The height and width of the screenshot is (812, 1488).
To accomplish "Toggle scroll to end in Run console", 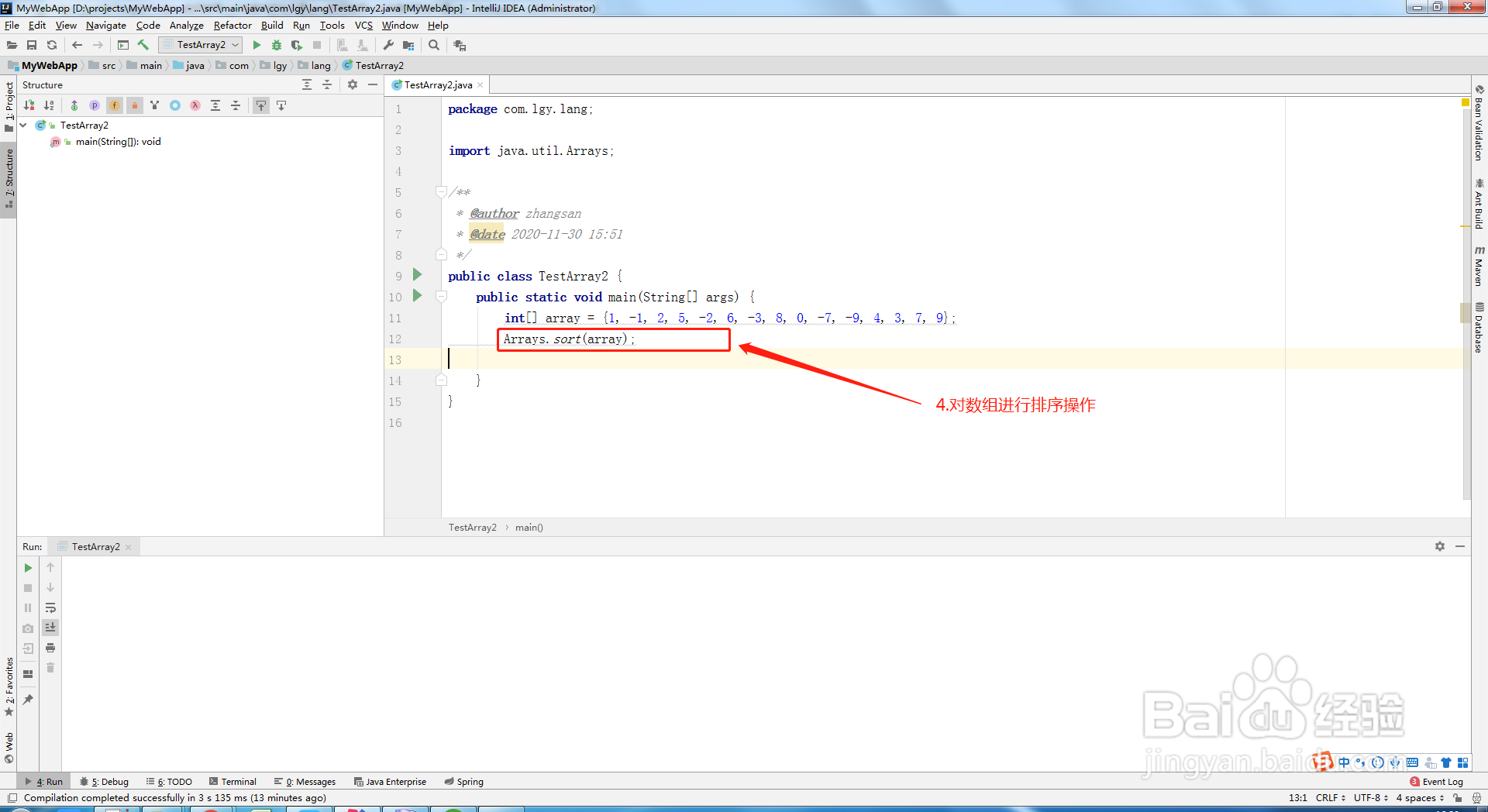I will click(x=50, y=628).
